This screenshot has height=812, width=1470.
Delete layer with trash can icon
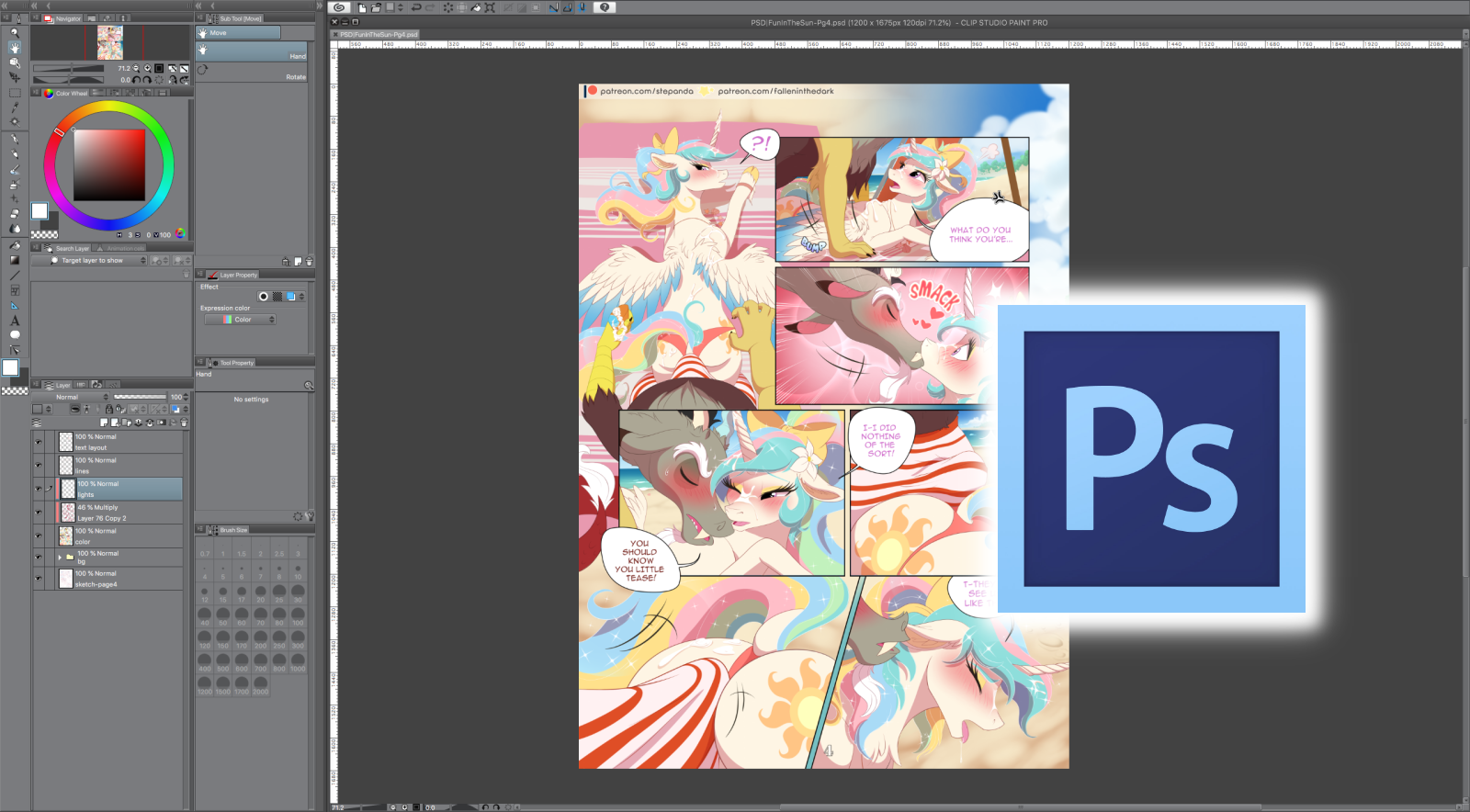pyautogui.click(x=184, y=423)
